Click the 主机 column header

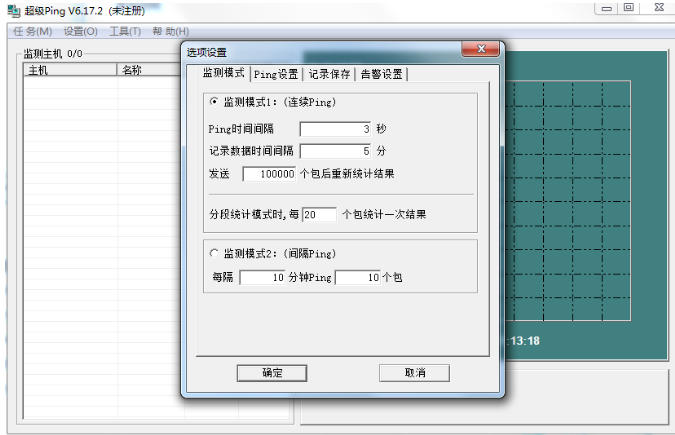[x=70, y=70]
